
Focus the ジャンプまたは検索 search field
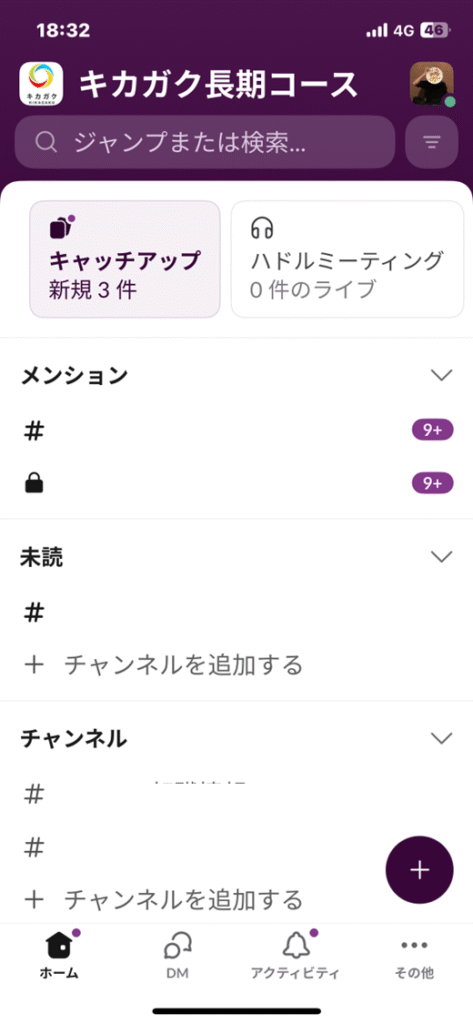(x=205, y=142)
